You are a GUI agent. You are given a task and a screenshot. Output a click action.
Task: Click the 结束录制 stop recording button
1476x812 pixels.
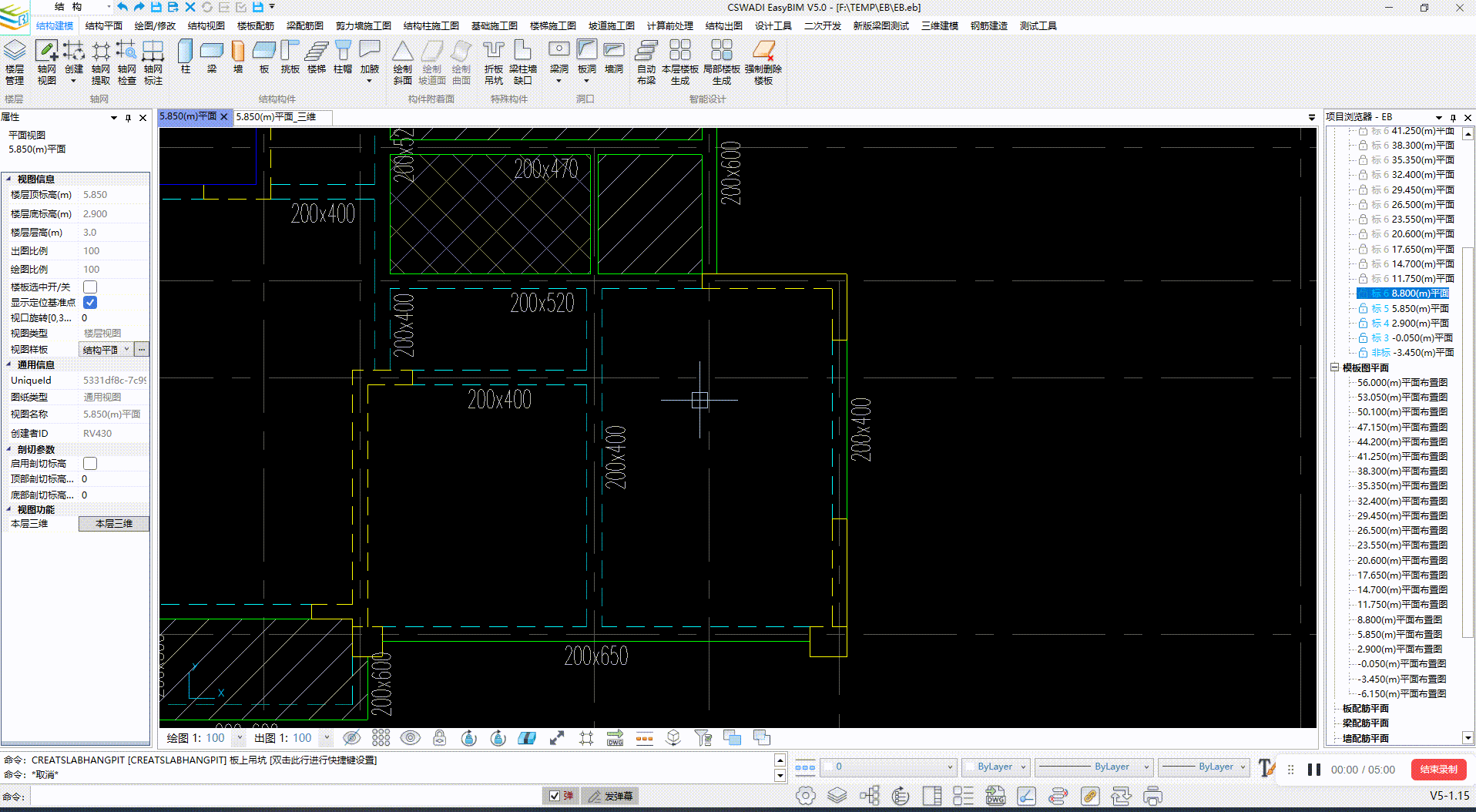click(1437, 770)
